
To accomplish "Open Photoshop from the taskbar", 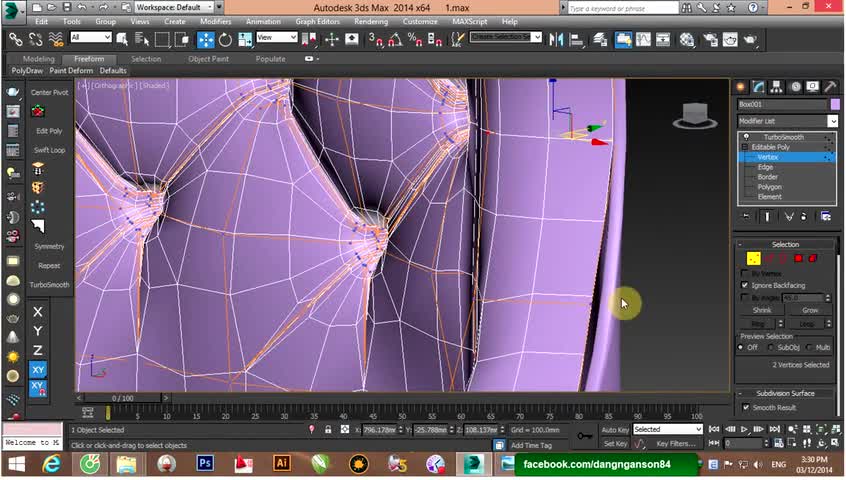I will [205, 463].
